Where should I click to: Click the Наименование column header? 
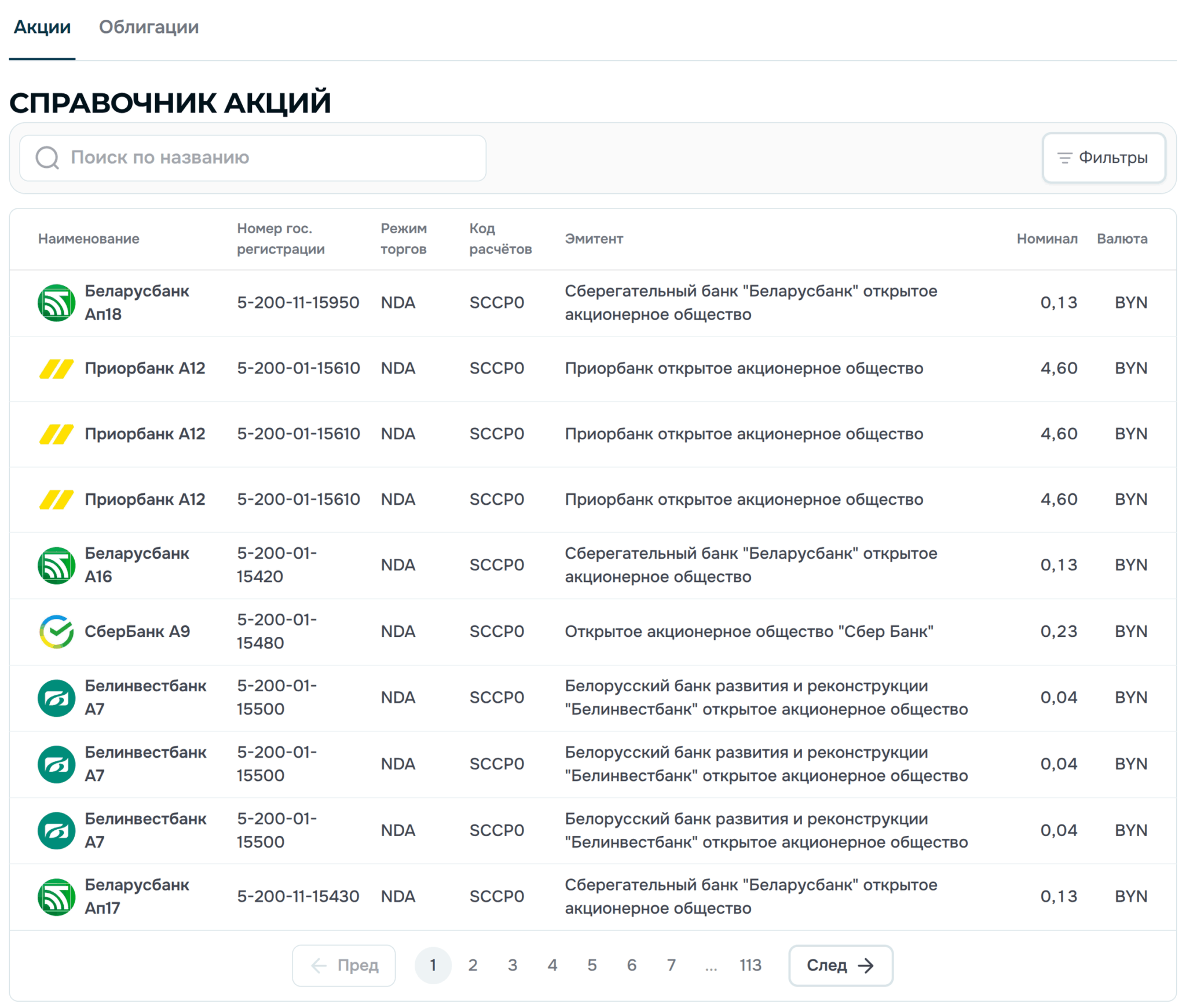pyautogui.click(x=89, y=239)
